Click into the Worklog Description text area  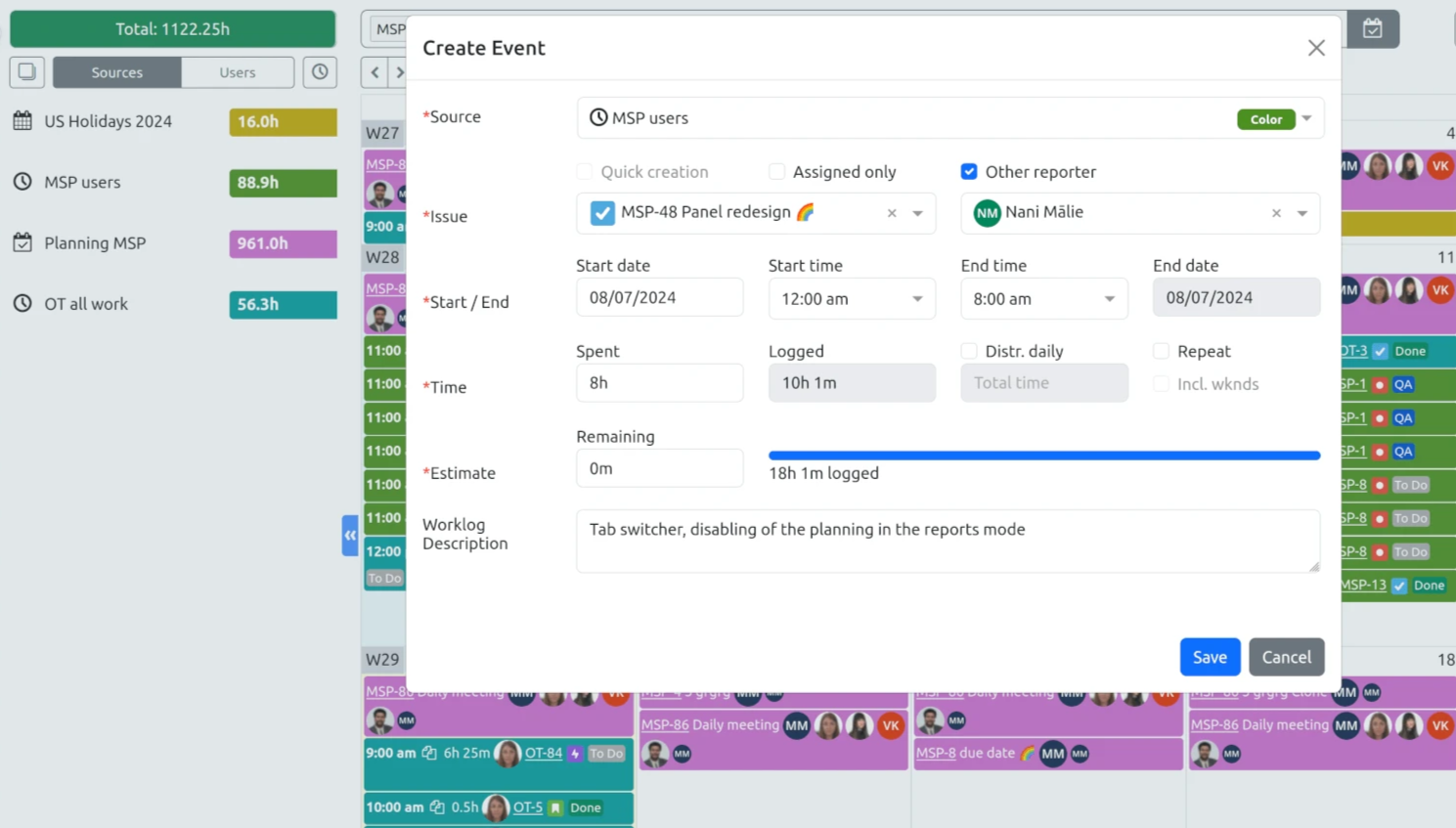(x=949, y=541)
